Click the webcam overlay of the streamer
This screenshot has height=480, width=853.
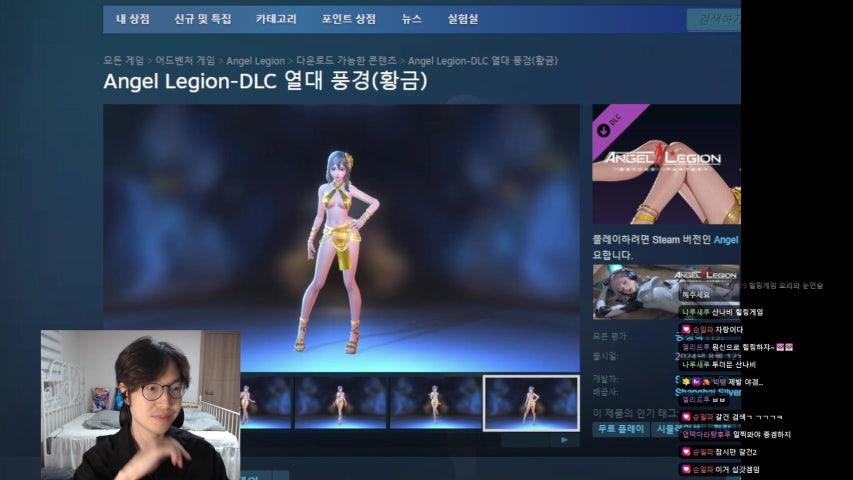point(140,405)
